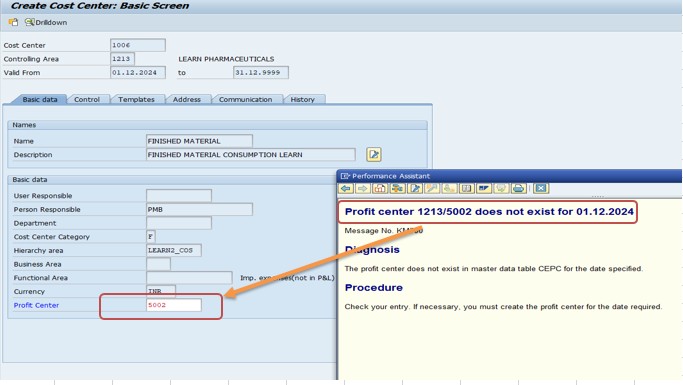The height and width of the screenshot is (385, 683).
Task: Click the customizing wrench icon
Action: click(432, 188)
